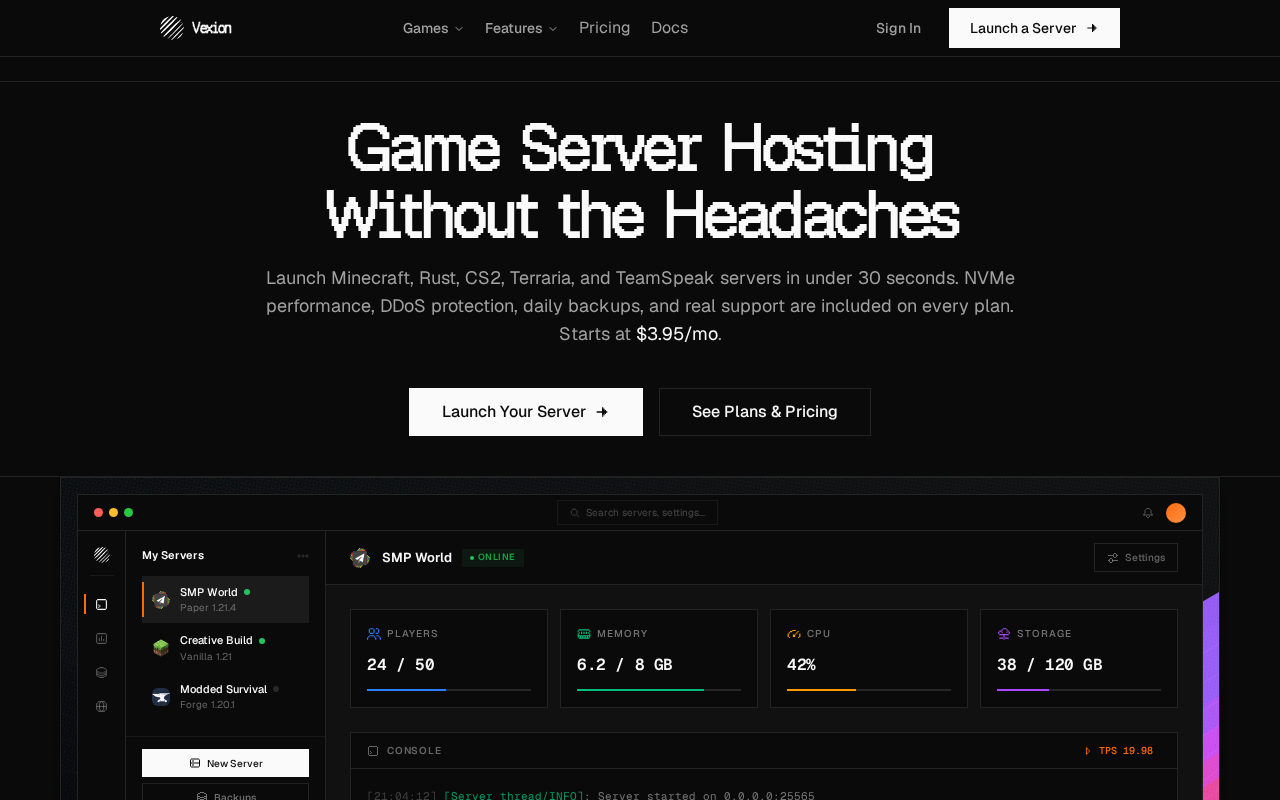The image size is (1280, 800).
Task: Click the "$3.95/mo" price text
Action: (x=677, y=334)
